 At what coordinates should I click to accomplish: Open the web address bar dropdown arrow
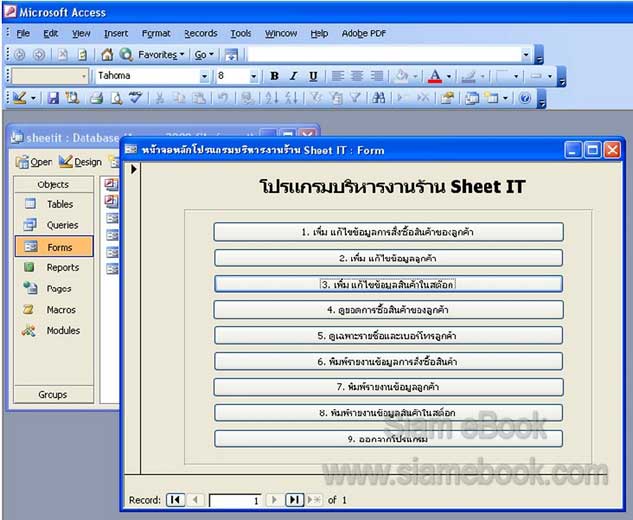pyautogui.click(x=526, y=55)
